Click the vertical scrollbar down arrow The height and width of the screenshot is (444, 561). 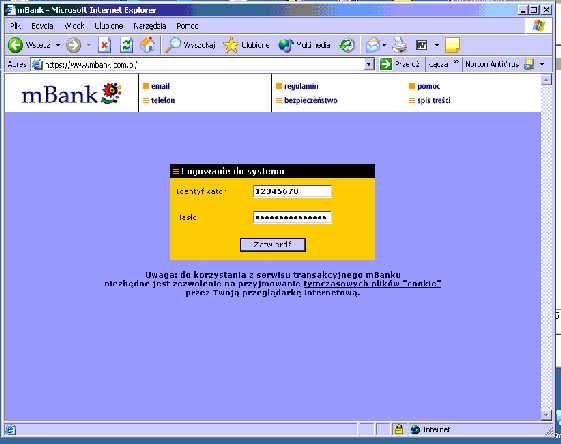(546, 415)
